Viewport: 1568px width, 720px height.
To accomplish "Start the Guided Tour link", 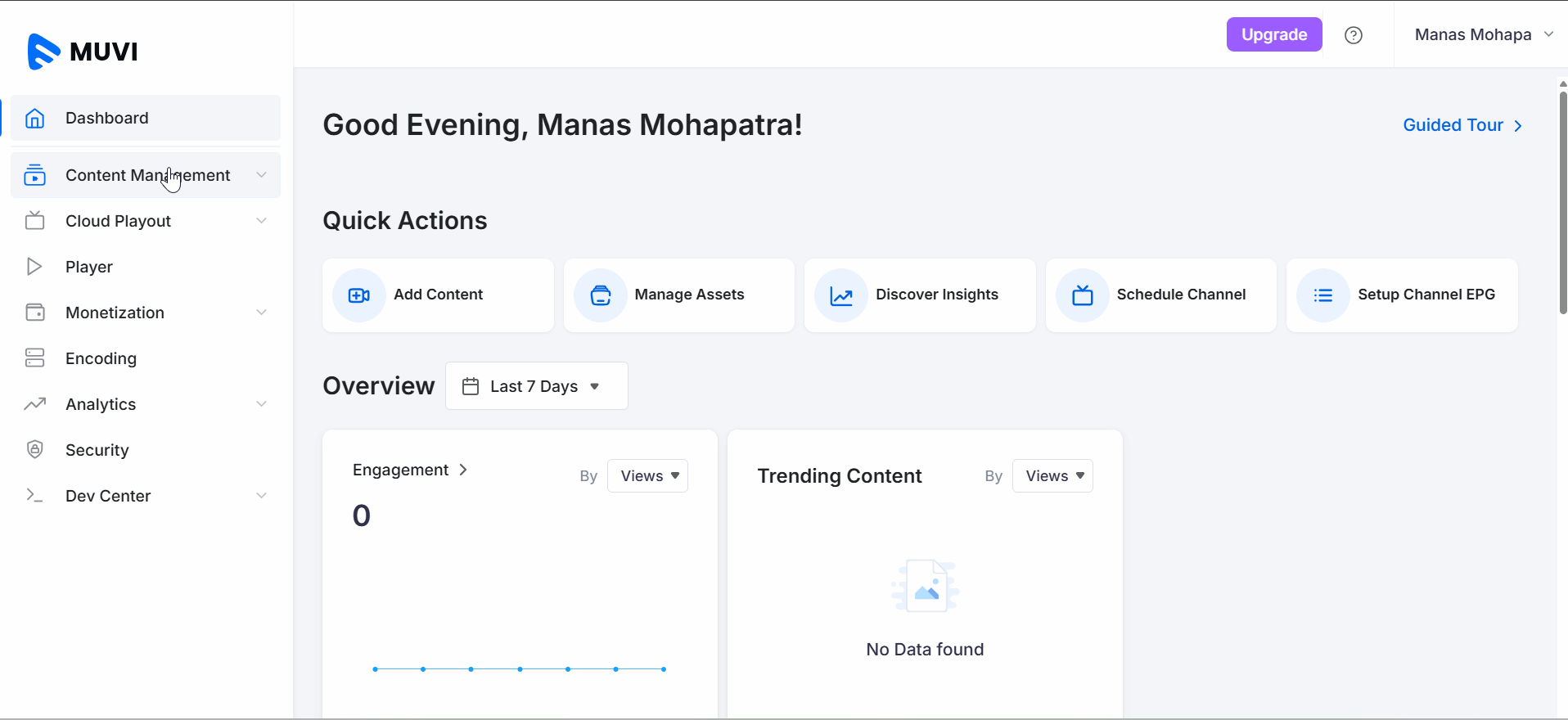I will (x=1462, y=125).
